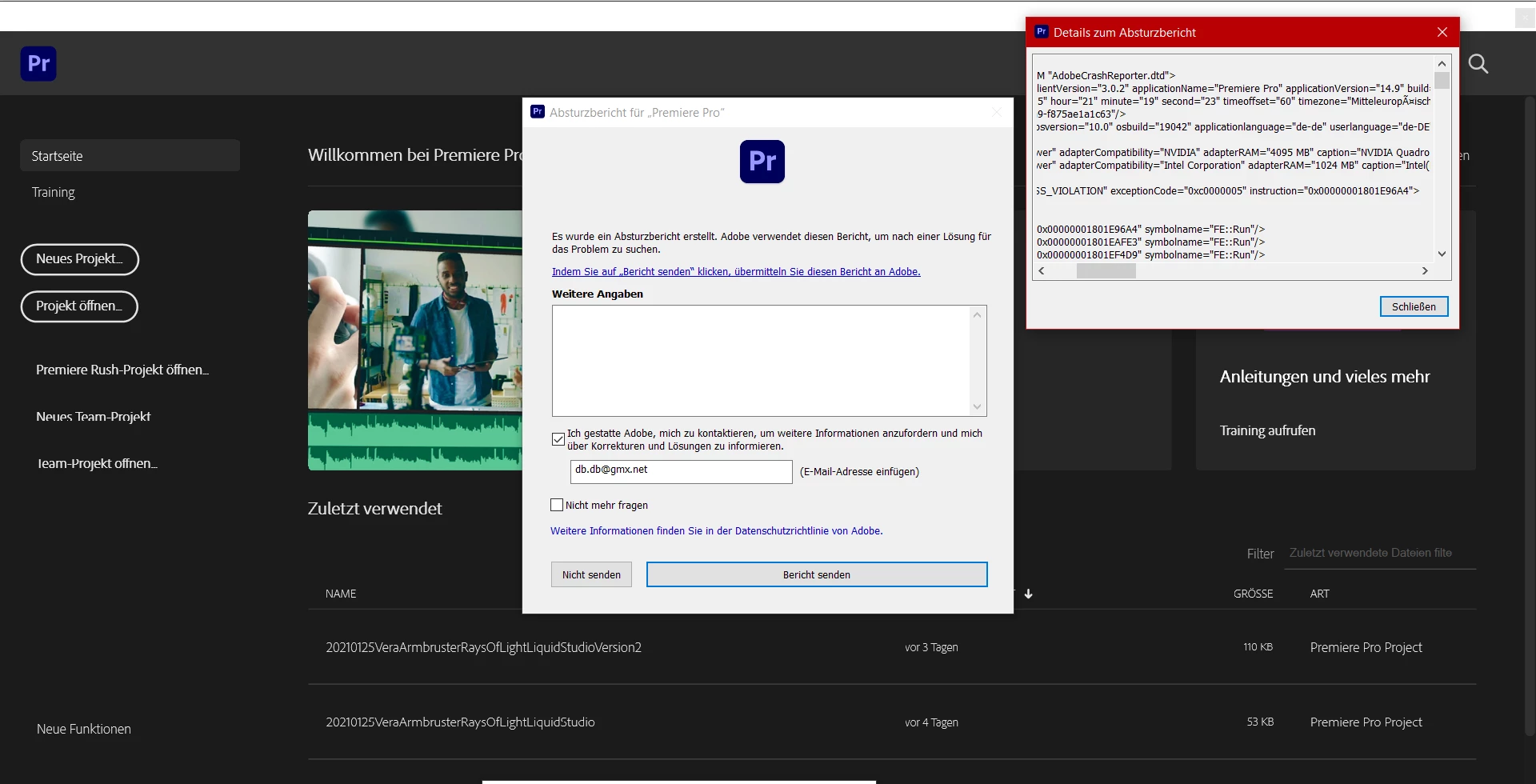Click the Neues Projekt button
This screenshot has height=784, width=1536.
tap(80, 259)
